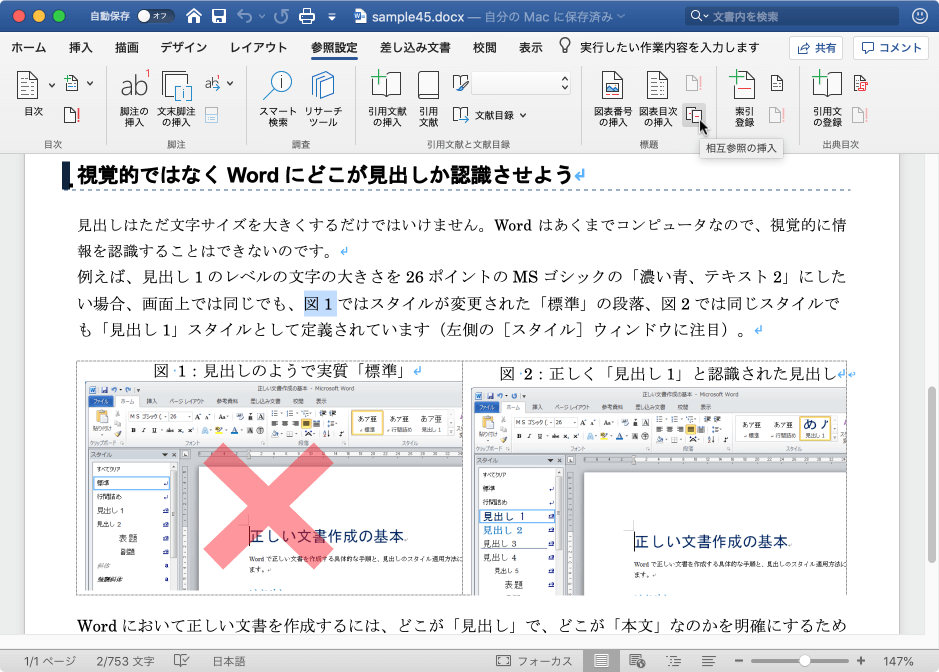Viewport: 939px width, 672px height.
Task: Expand the Table of Contents dropdown arrow
Action: coord(52,85)
